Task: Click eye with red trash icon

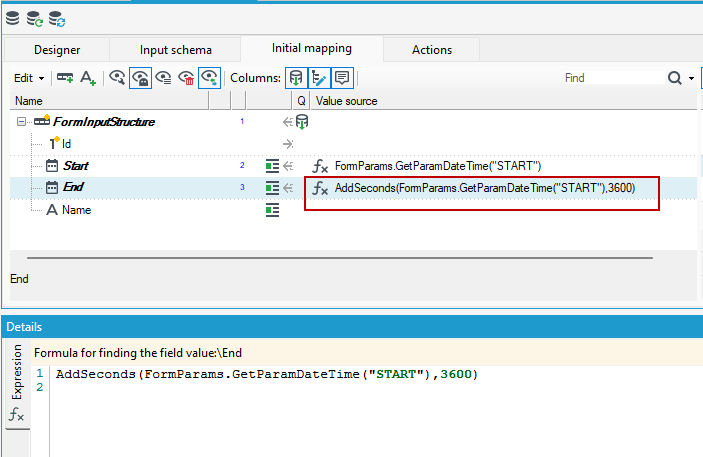Action: (186, 78)
